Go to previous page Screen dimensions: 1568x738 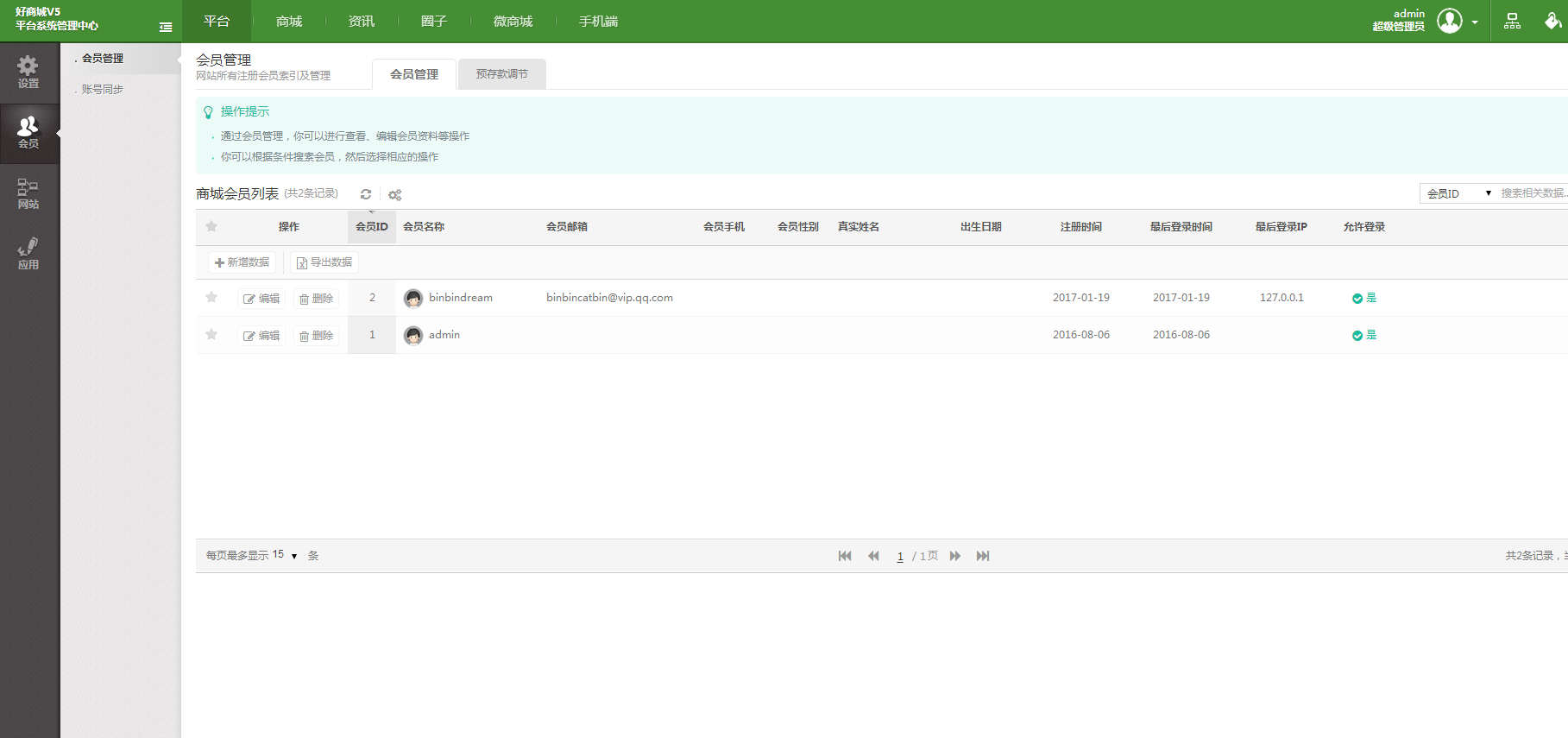click(873, 556)
